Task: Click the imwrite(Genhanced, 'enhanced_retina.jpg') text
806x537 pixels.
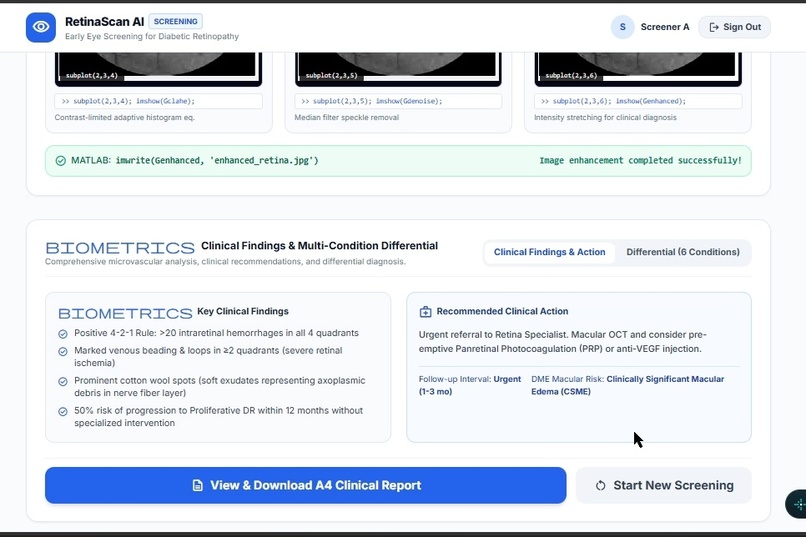Action: (217, 160)
